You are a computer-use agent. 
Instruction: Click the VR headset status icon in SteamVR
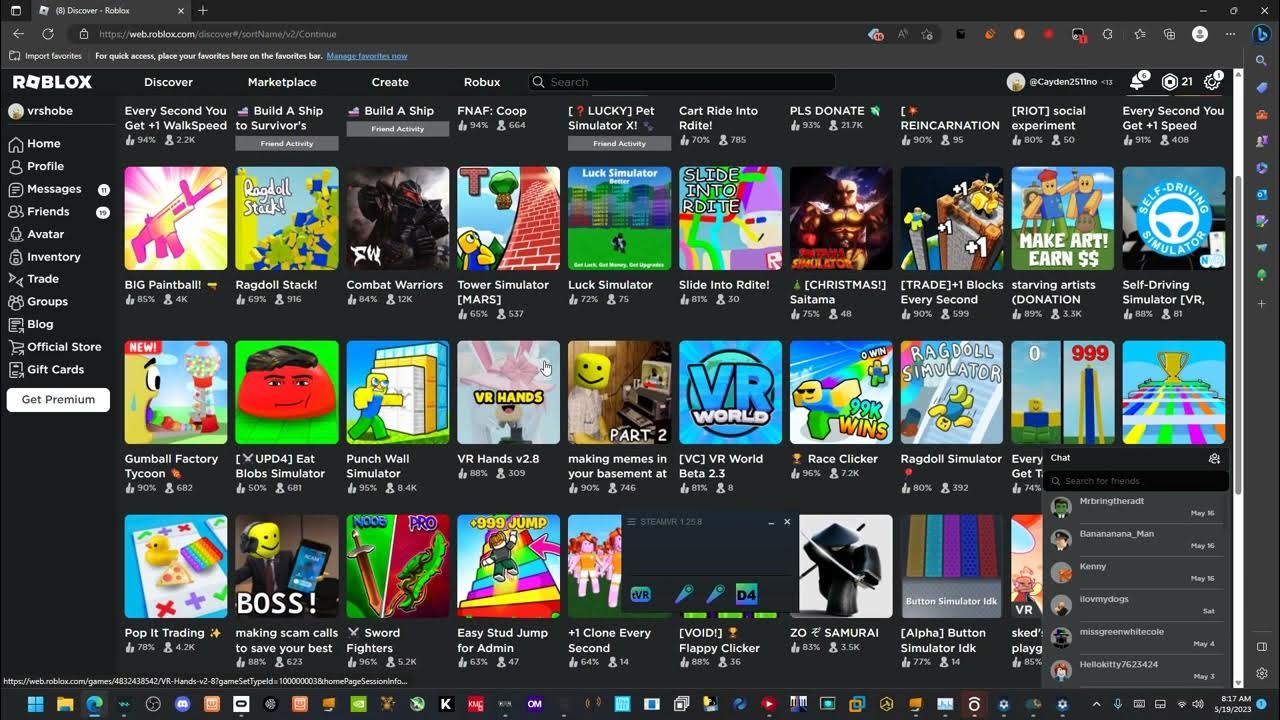[x=641, y=594]
